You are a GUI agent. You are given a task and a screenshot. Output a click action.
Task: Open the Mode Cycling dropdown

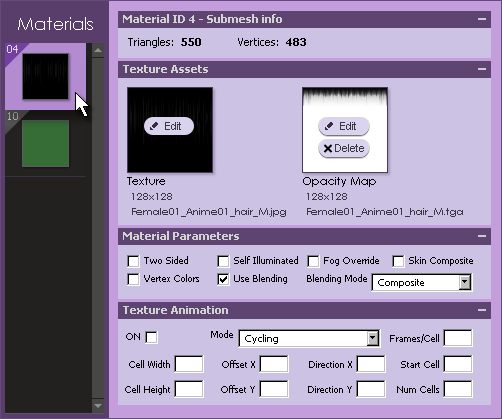coord(309,339)
